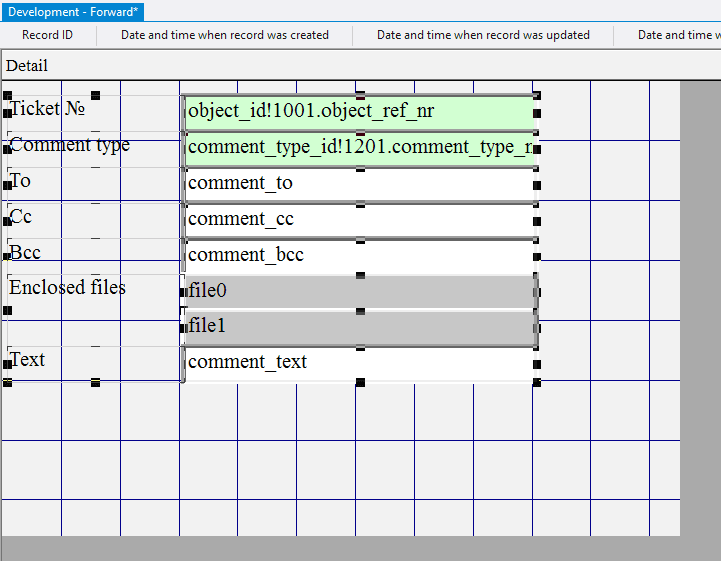Select the Comment type label

coord(70,145)
